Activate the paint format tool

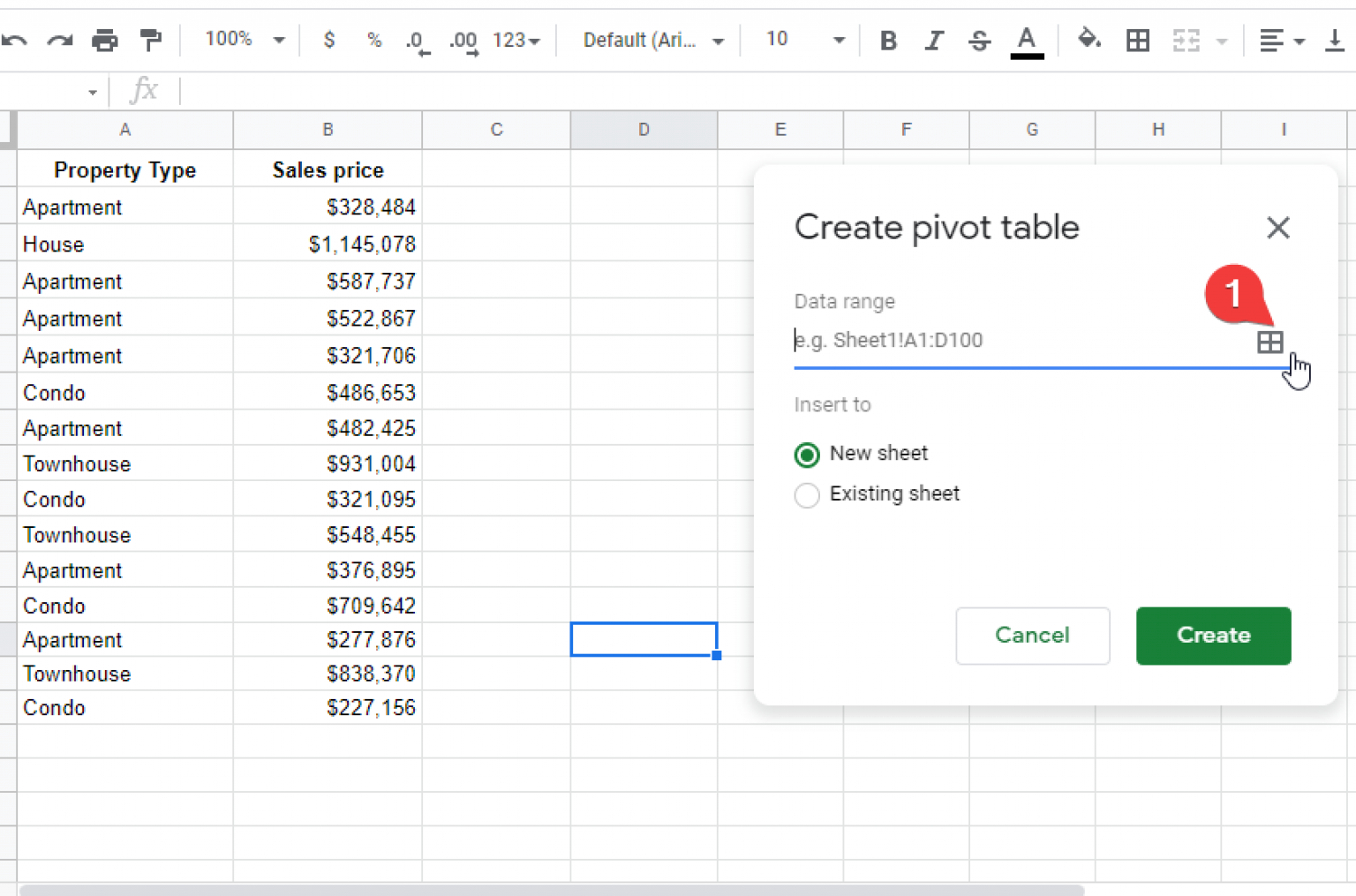coord(151,40)
